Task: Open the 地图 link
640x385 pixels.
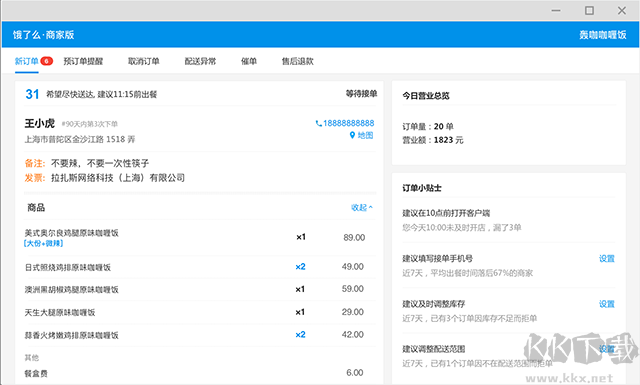Action: pos(365,135)
